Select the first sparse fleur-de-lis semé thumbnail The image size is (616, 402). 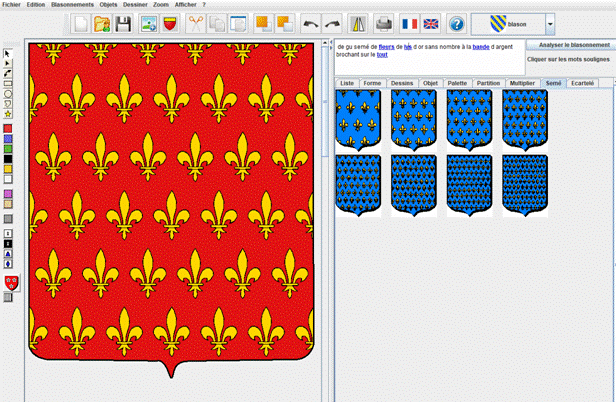358,118
